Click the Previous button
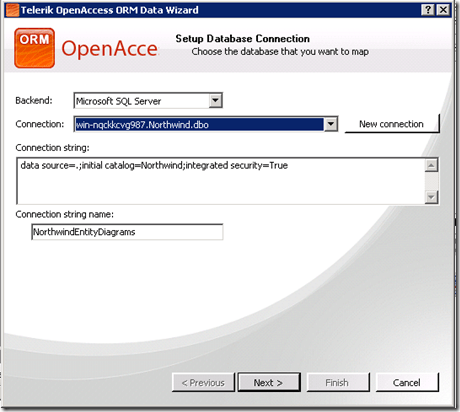The width and height of the screenshot is (460, 412). pyautogui.click(x=203, y=382)
